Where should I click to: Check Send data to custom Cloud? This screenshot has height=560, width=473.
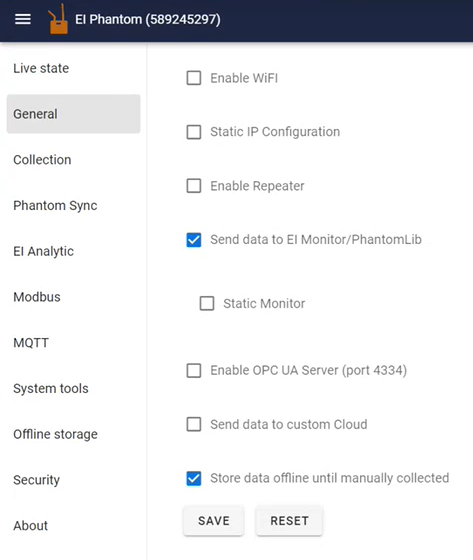[x=194, y=424]
